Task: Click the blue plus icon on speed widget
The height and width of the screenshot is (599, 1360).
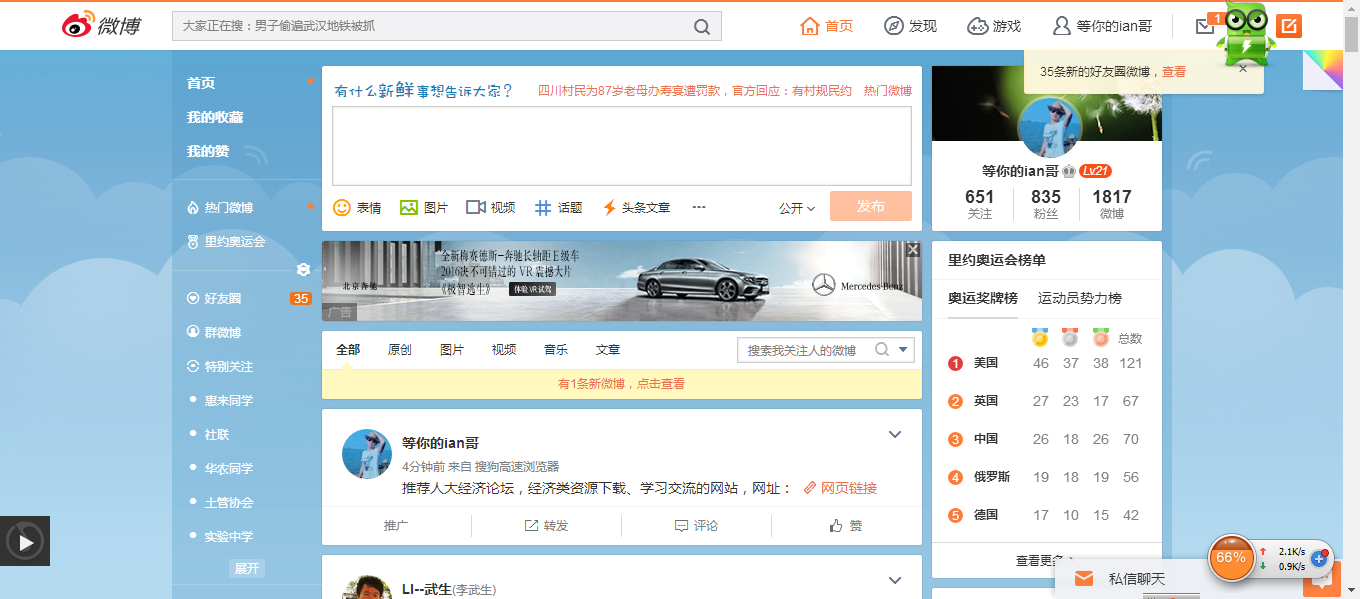Action: (1320, 558)
